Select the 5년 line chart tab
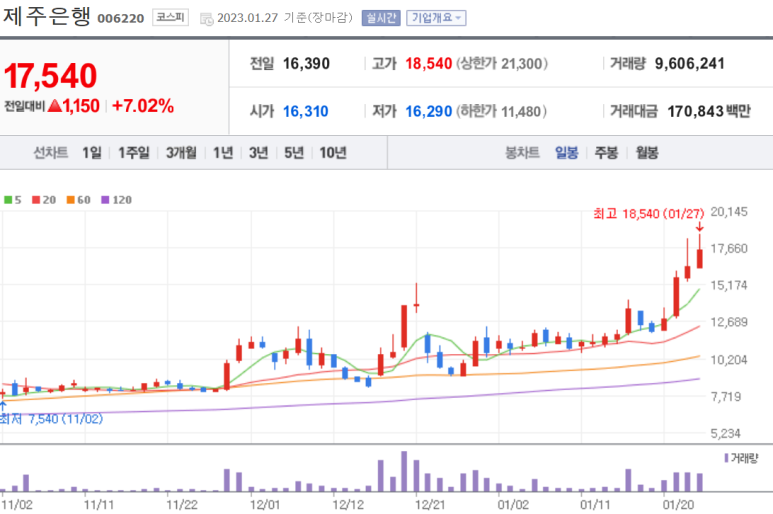This screenshot has height=514, width=773. (x=294, y=153)
